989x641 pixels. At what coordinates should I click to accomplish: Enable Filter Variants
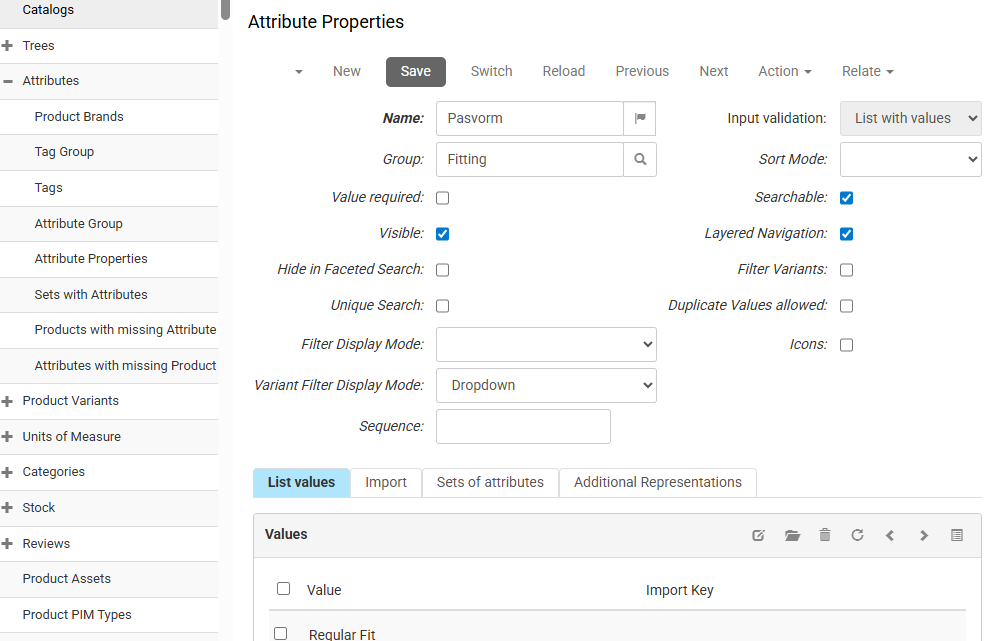point(846,269)
